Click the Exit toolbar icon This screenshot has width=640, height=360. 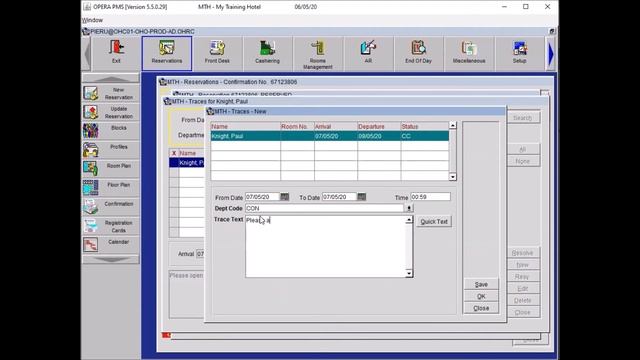(x=116, y=53)
